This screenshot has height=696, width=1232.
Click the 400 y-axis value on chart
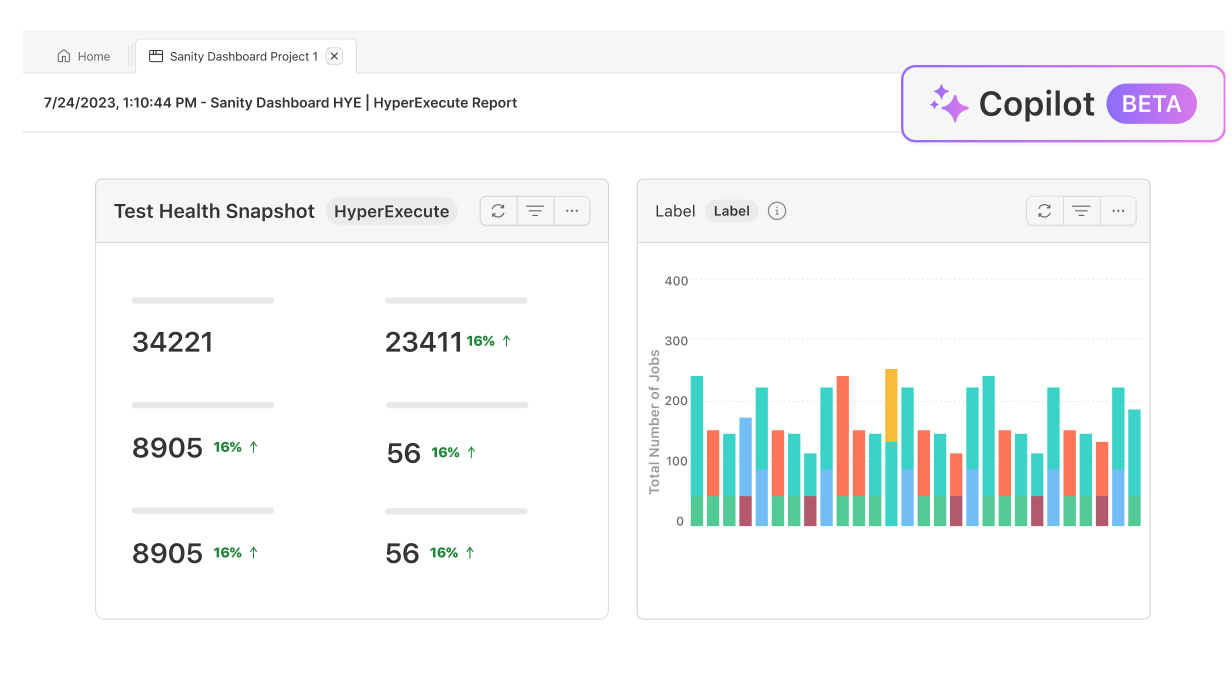coord(676,281)
